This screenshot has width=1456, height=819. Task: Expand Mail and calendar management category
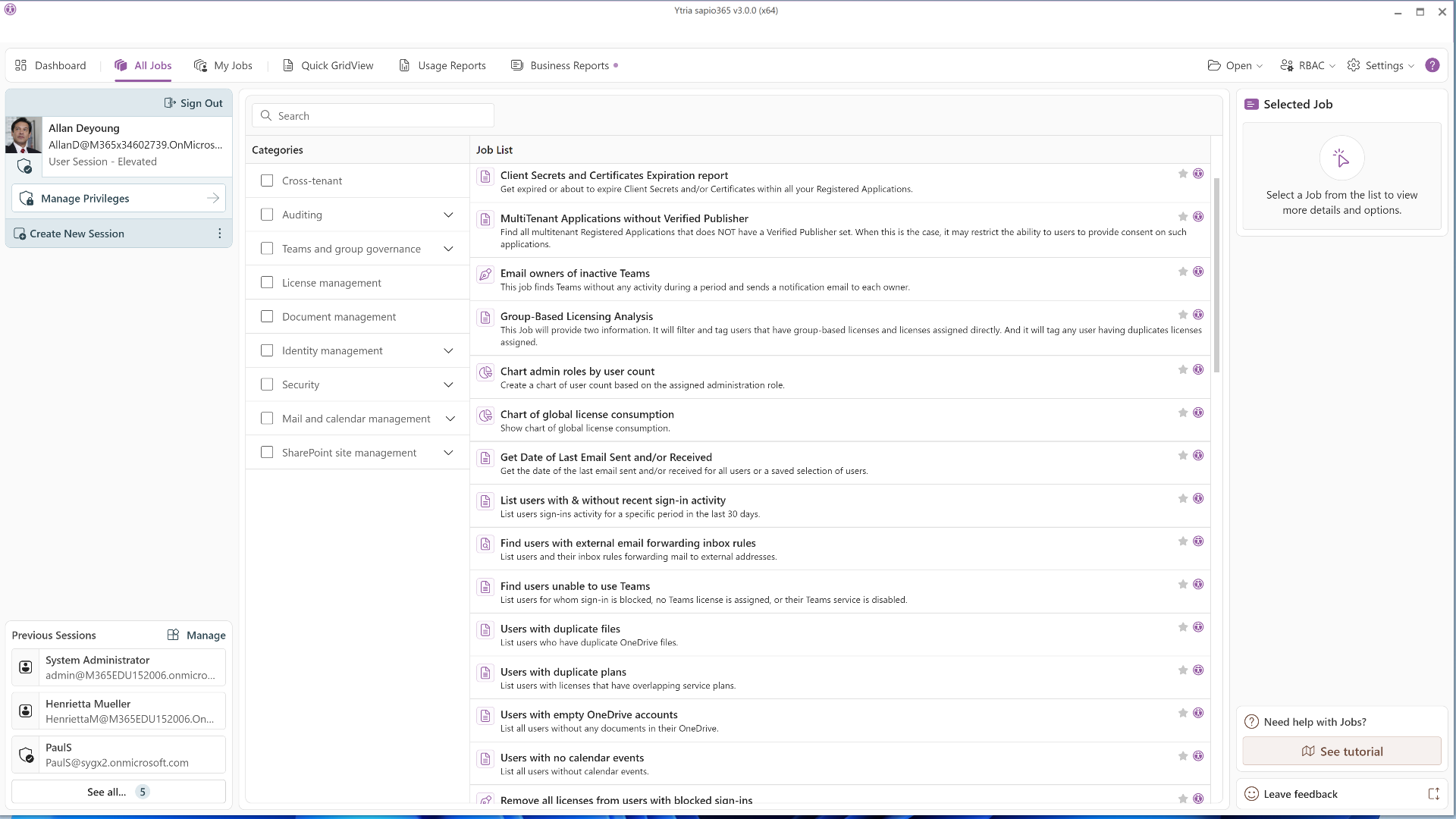click(450, 419)
